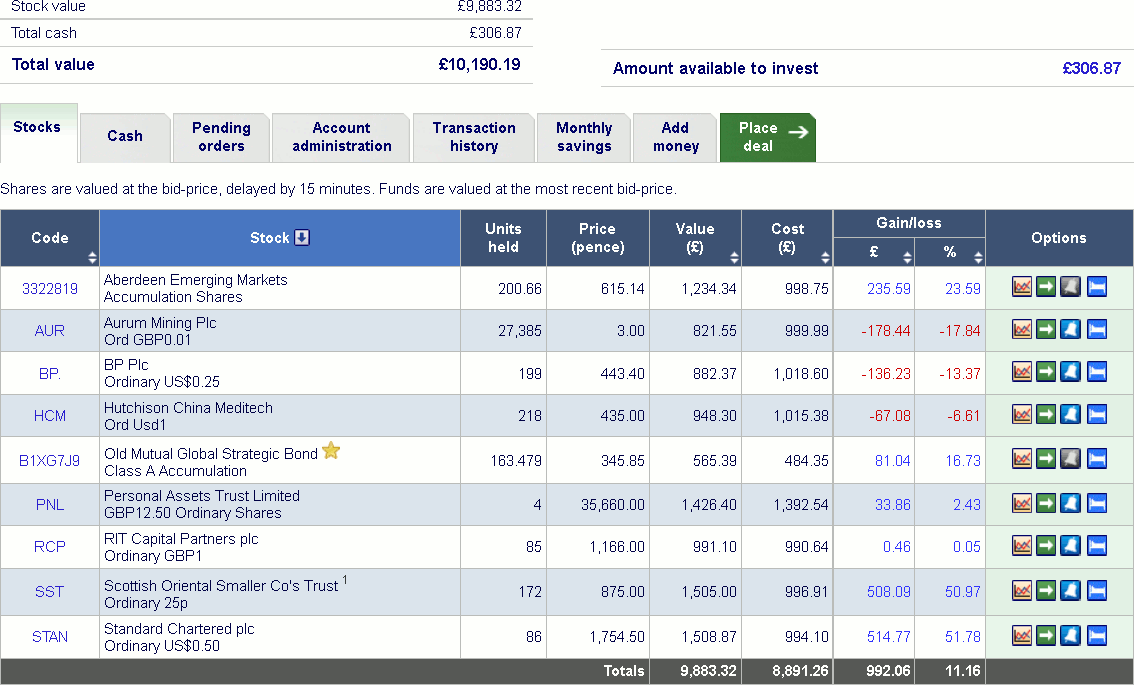Open the RCP stock code link
The height and width of the screenshot is (685, 1134).
pos(50,547)
